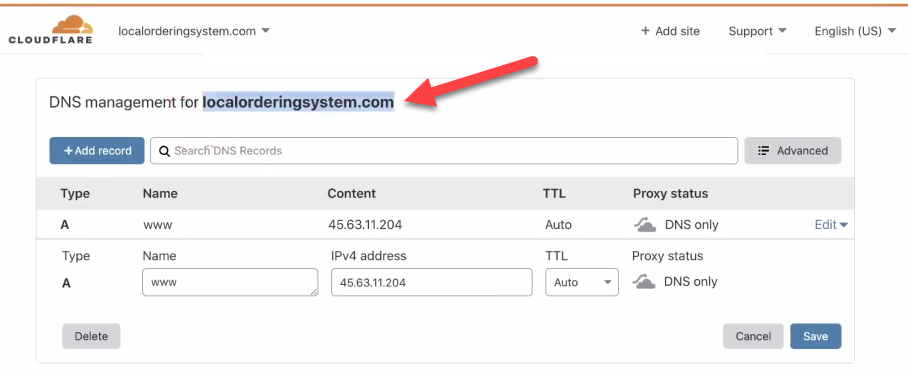This screenshot has height=372, width=908.
Task: Save the DNS record changes
Action: 815,336
